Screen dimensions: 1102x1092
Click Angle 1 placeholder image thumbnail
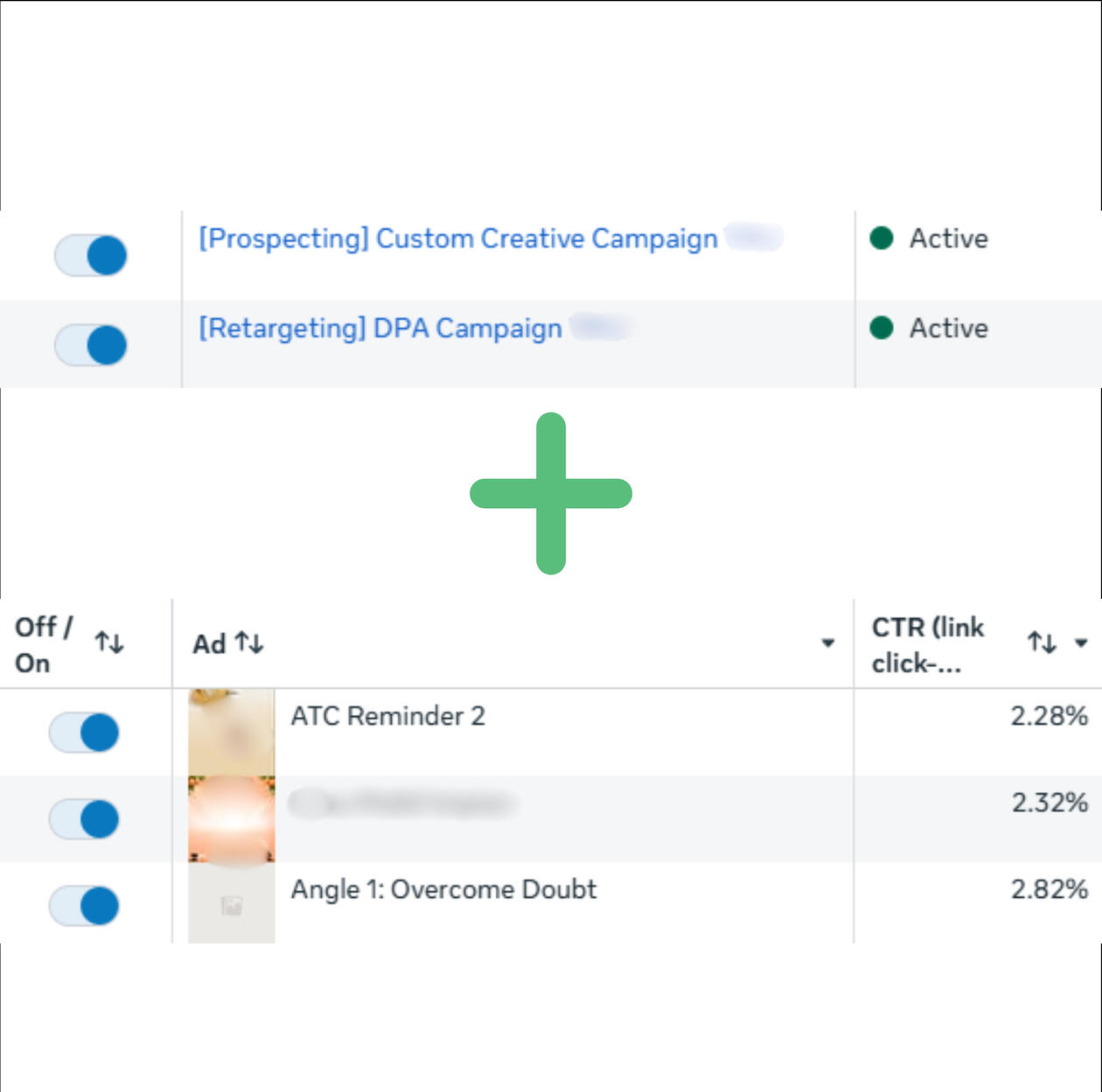point(232,905)
